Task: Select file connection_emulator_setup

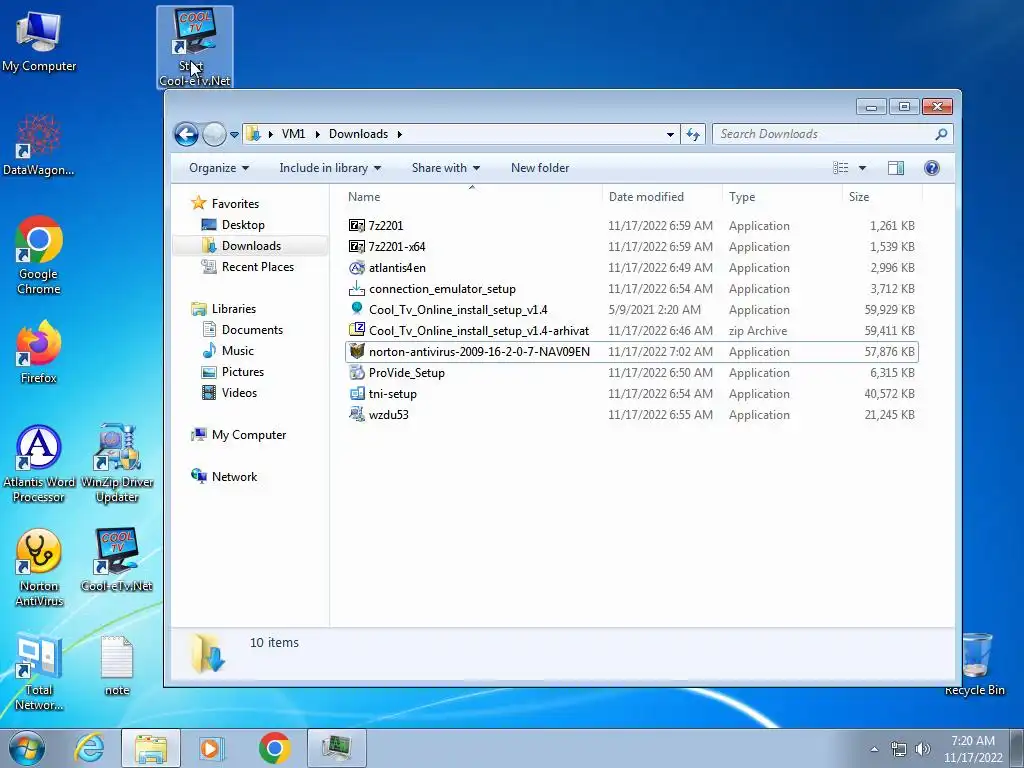Action: point(632,289)
